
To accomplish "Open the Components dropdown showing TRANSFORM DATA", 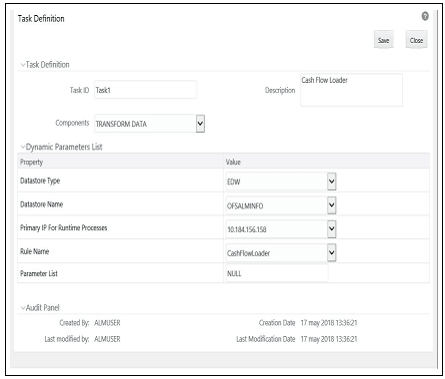I will pyautogui.click(x=150, y=124).
